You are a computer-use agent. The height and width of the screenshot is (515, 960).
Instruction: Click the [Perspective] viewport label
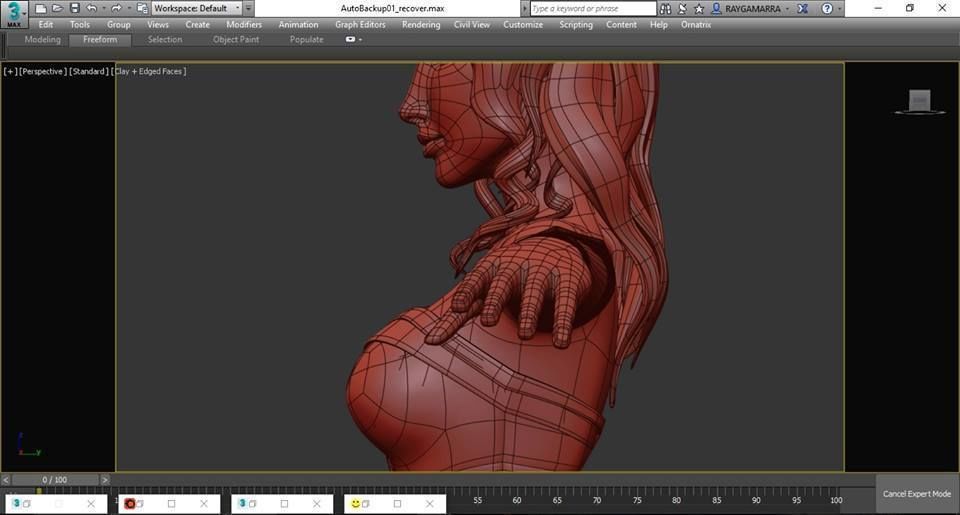[x=42, y=71]
